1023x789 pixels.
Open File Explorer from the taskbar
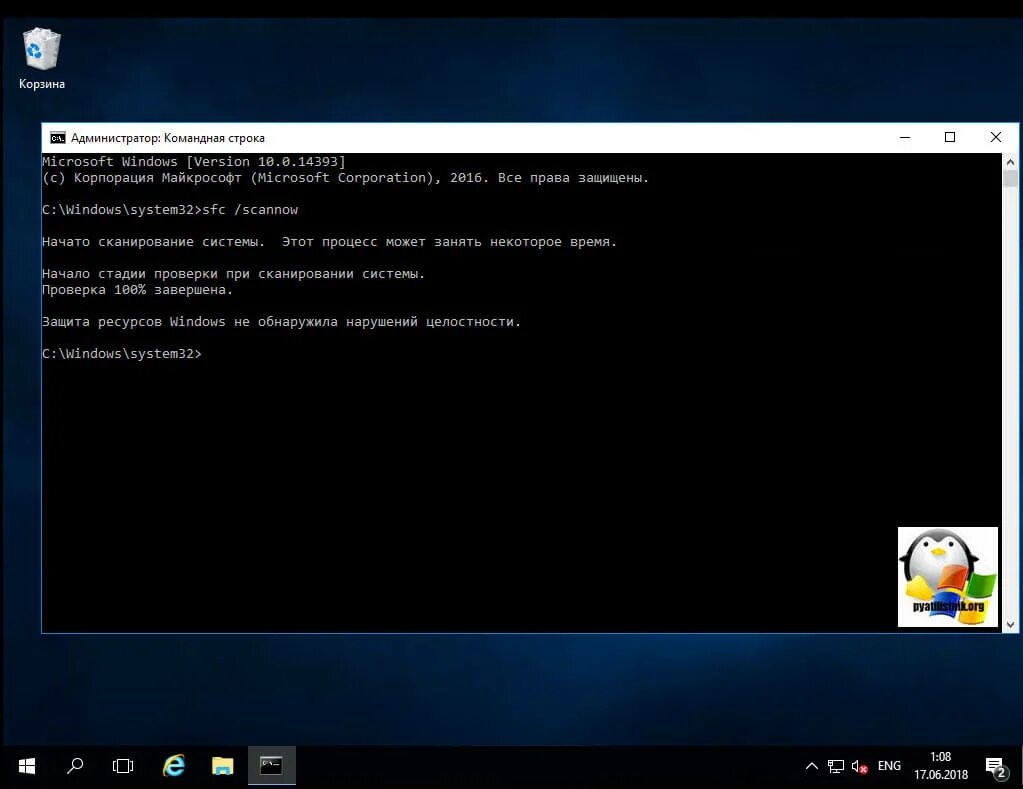(222, 765)
